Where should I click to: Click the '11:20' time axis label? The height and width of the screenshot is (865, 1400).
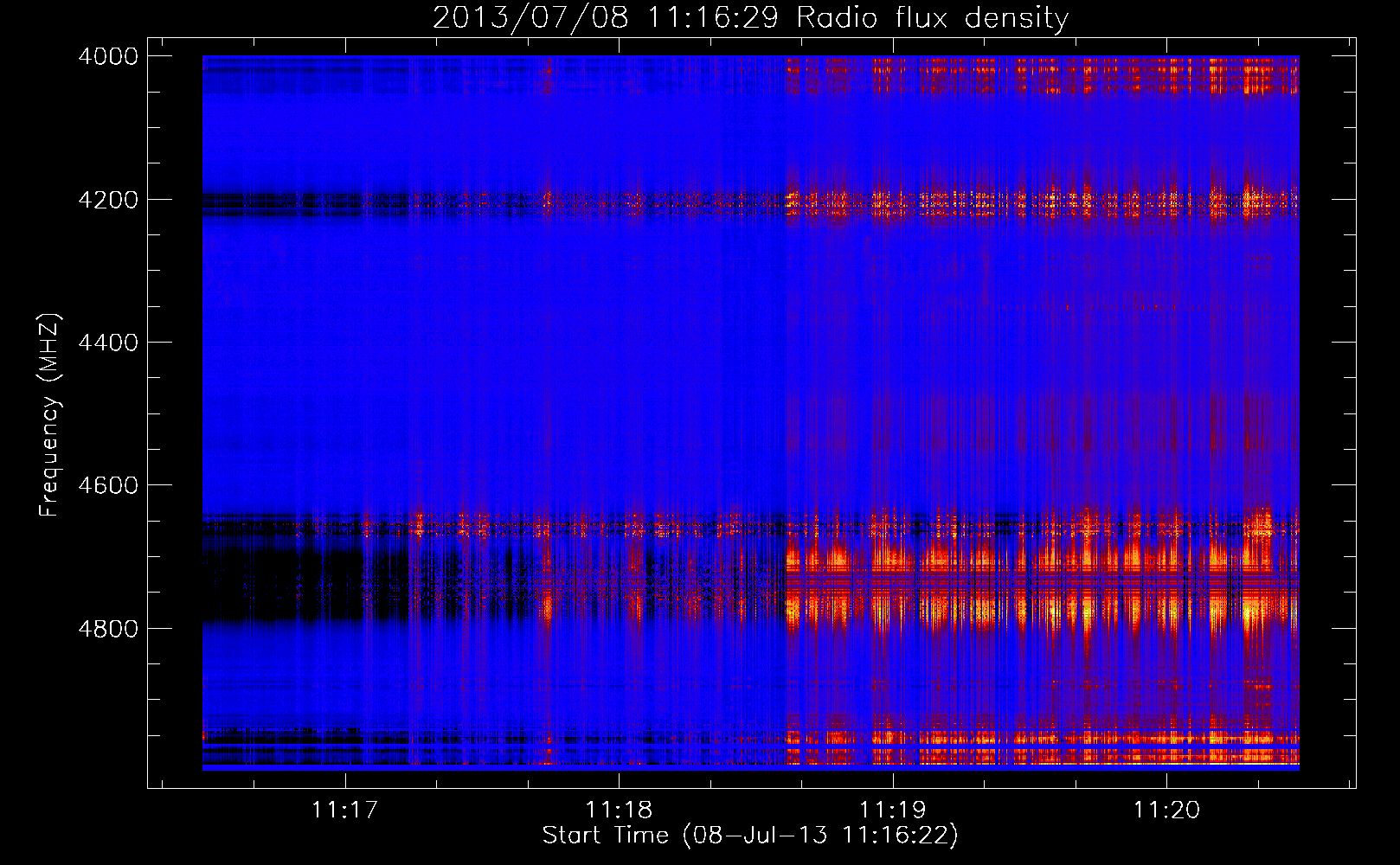click(x=1166, y=810)
